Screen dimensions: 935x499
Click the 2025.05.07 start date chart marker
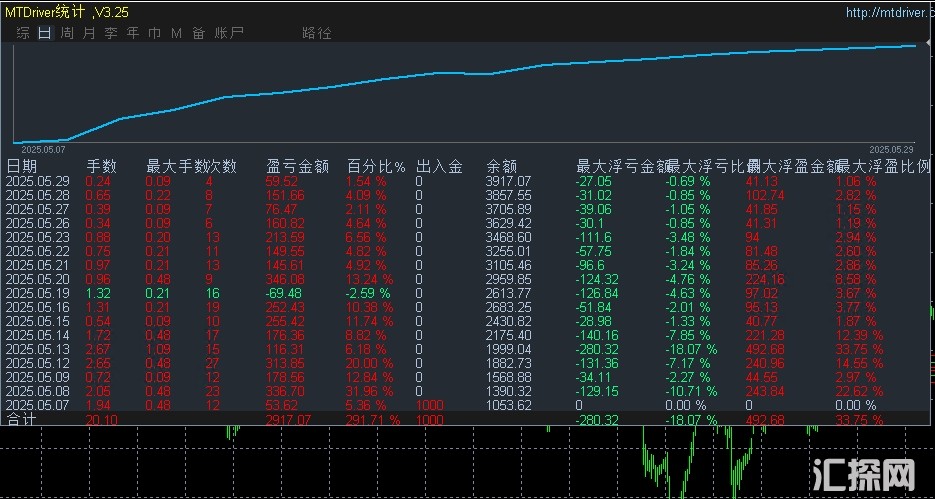(x=43, y=146)
